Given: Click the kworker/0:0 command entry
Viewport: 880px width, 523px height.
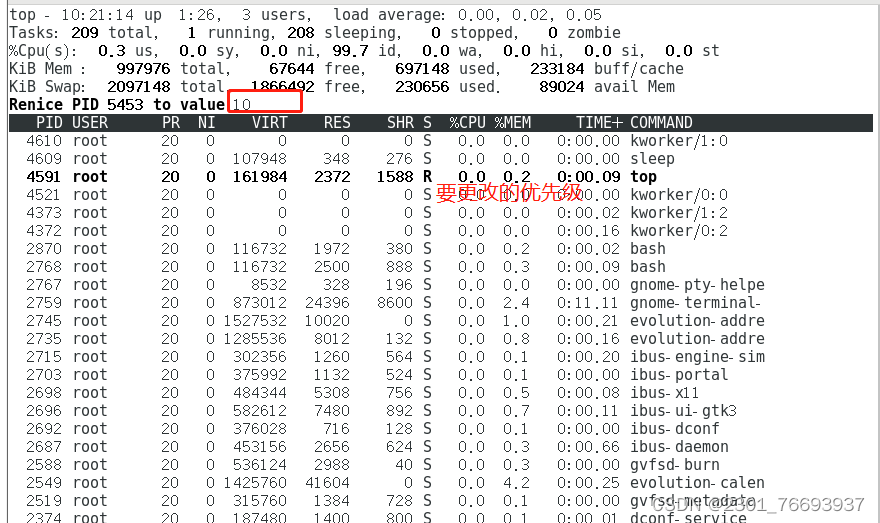Looking at the screenshot, I should [679, 195].
